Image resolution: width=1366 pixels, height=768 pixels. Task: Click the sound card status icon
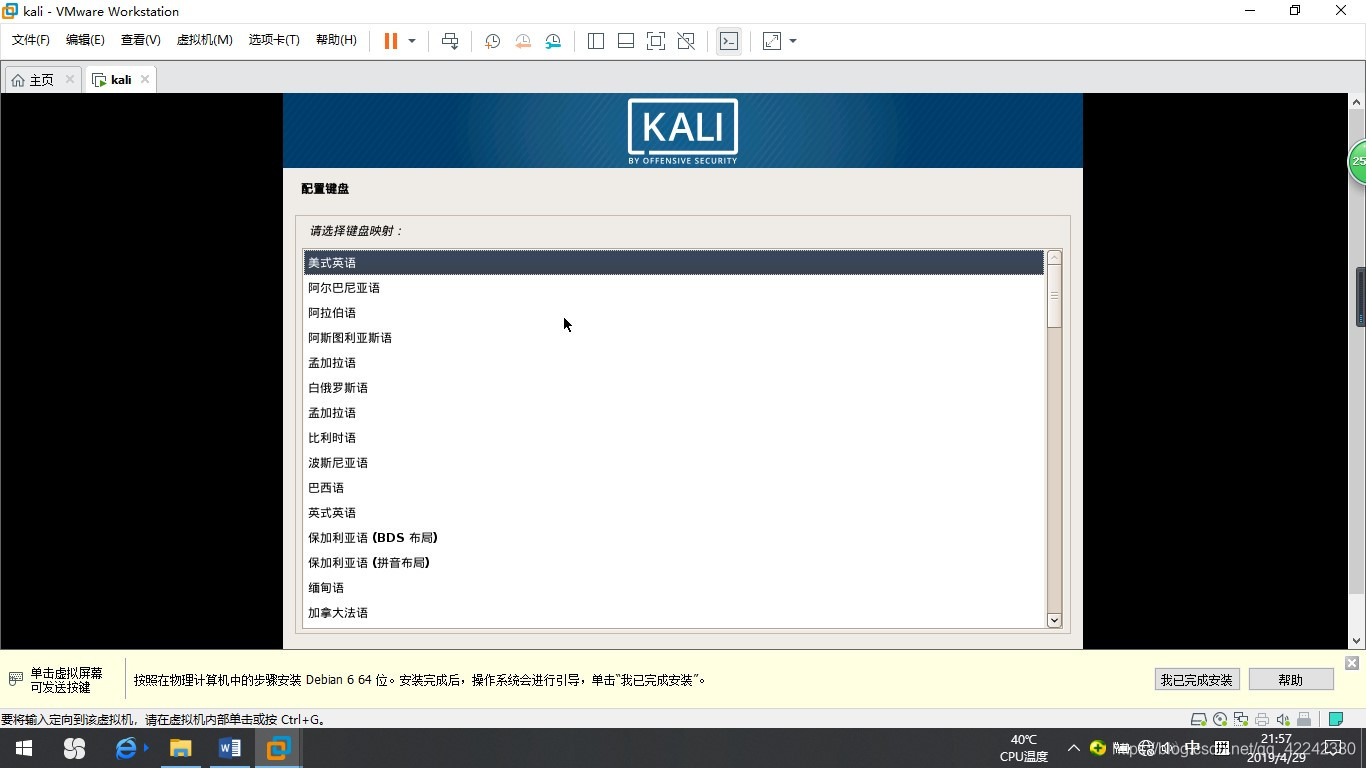pos(1283,719)
